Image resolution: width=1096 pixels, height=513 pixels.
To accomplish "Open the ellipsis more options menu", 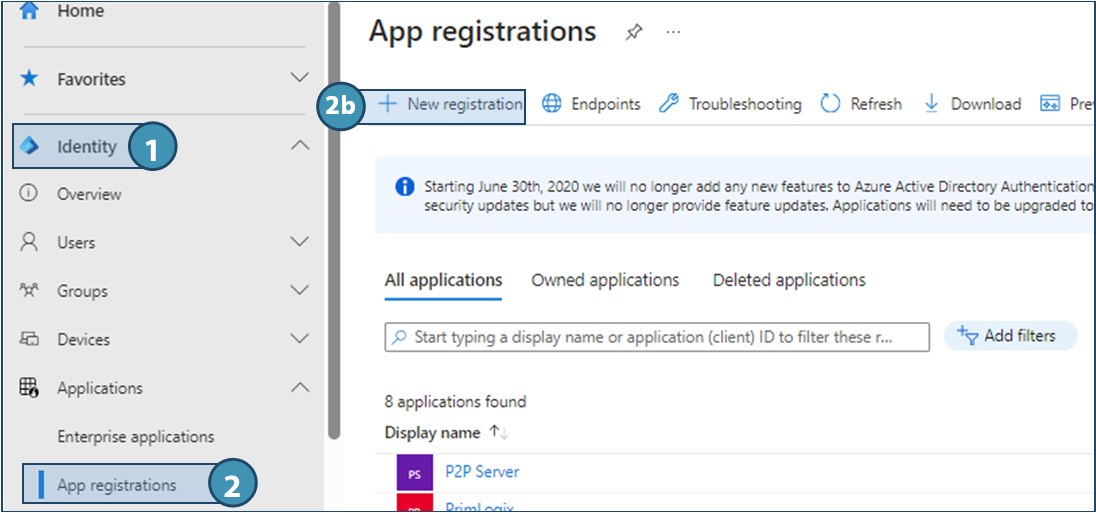I will pos(673,32).
